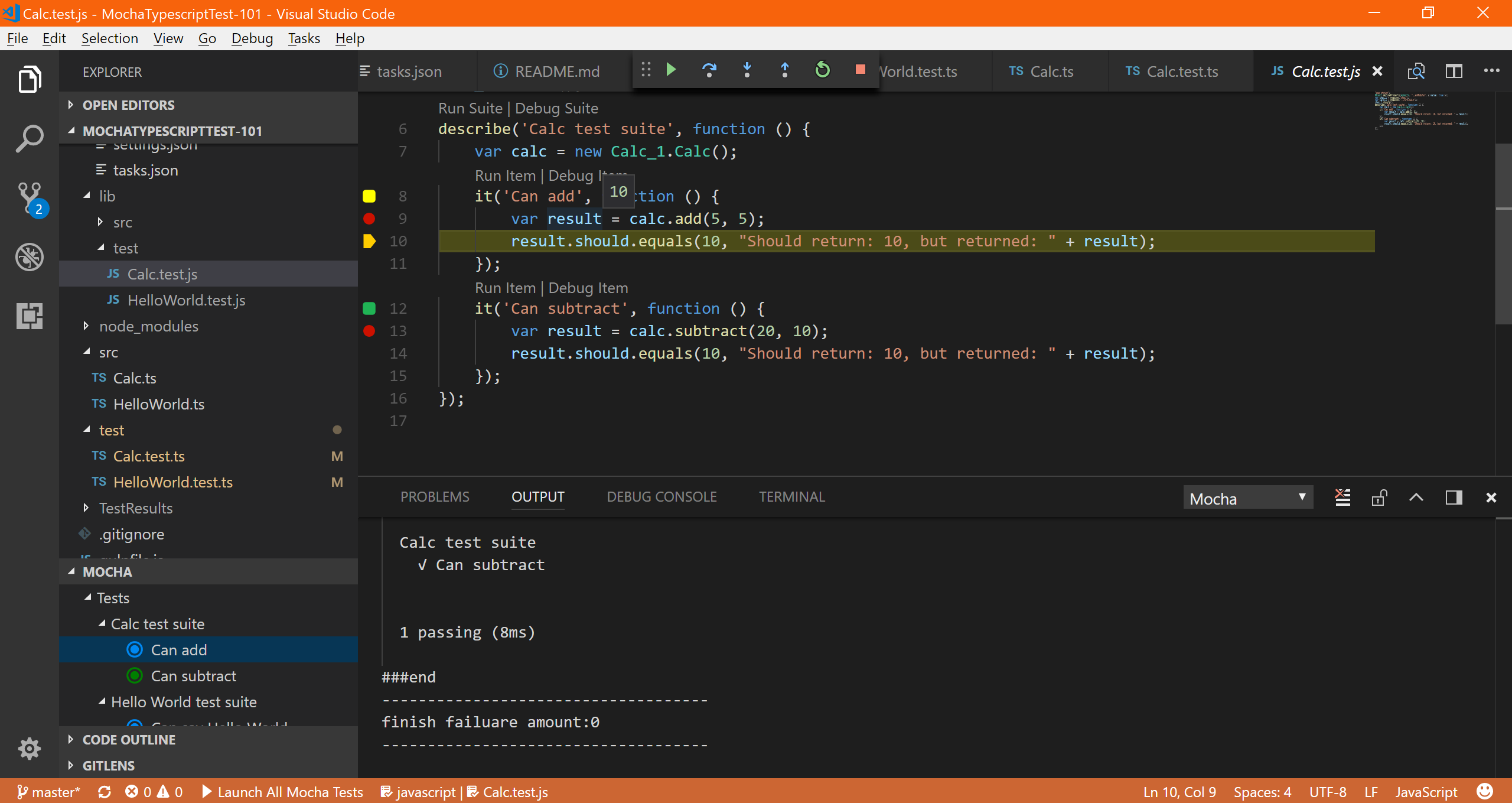Viewport: 1512px width, 803px height.
Task: Click the Stop debug session icon
Action: (x=859, y=70)
